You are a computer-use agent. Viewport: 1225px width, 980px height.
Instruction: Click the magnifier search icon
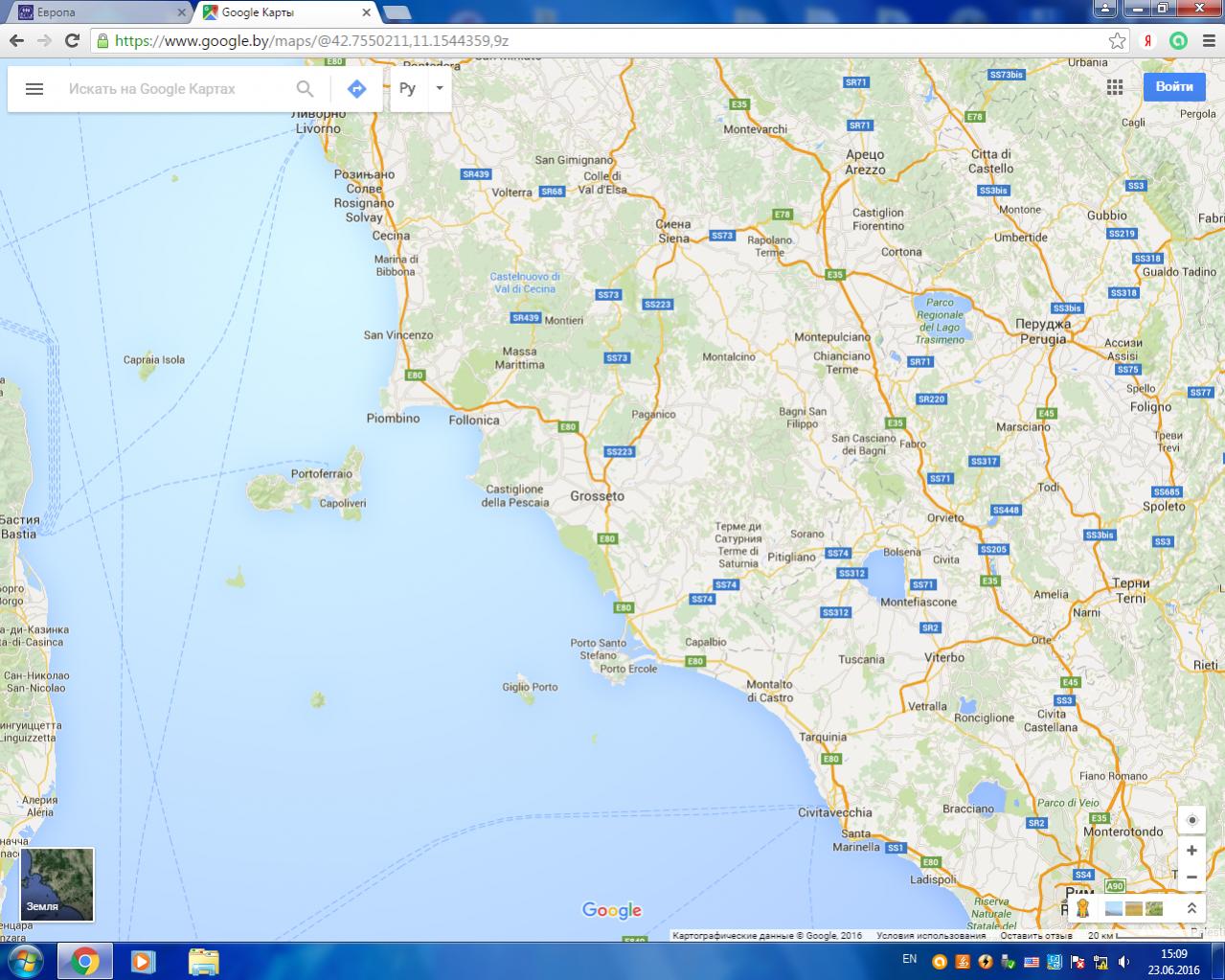coord(305,89)
